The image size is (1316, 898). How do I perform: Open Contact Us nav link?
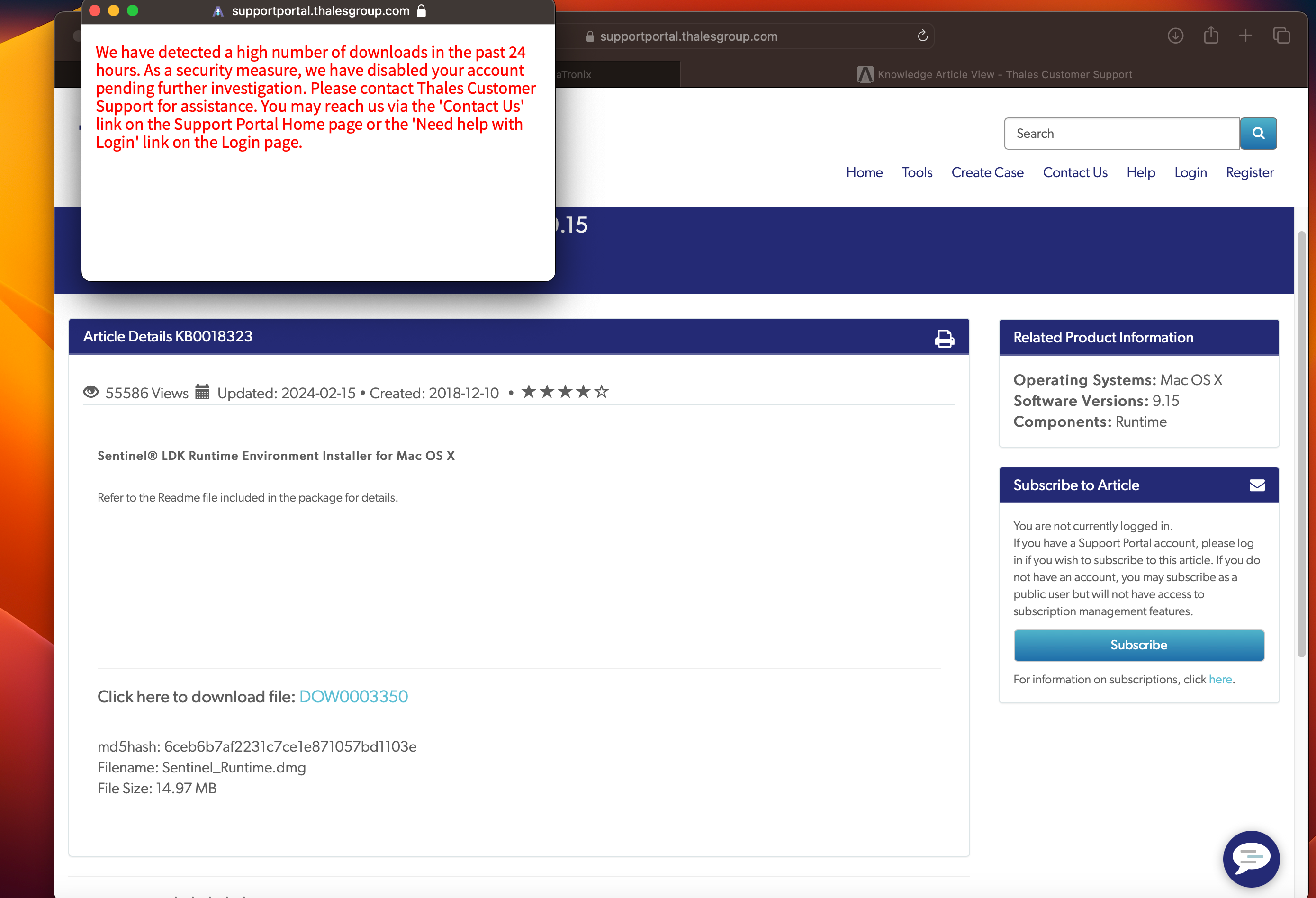point(1075,173)
